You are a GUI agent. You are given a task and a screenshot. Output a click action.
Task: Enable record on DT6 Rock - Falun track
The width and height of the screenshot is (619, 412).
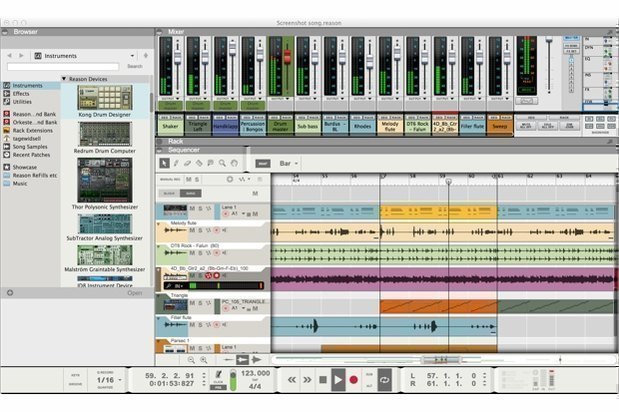pos(216,253)
